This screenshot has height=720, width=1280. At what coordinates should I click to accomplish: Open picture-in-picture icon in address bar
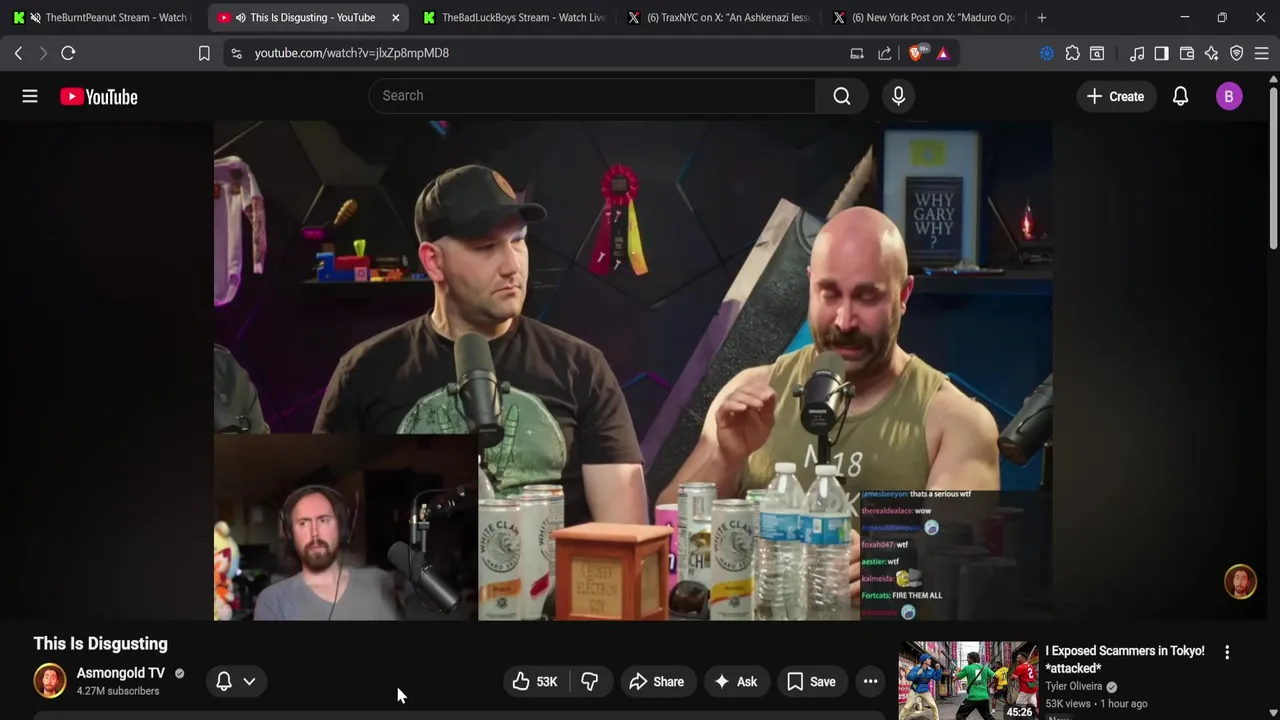click(857, 53)
